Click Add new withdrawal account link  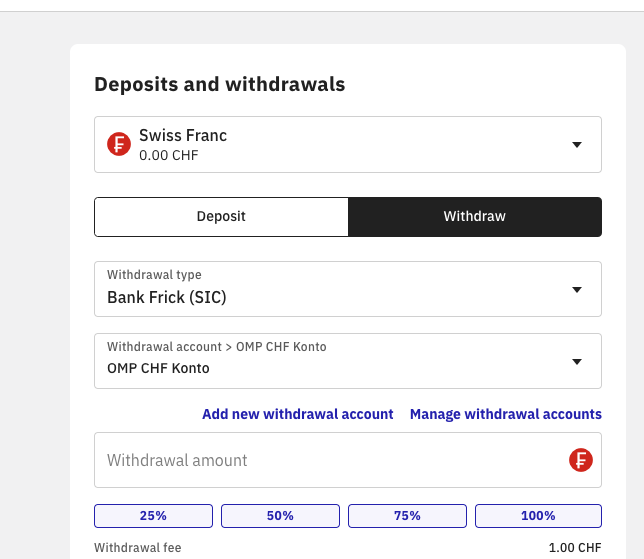tap(298, 414)
